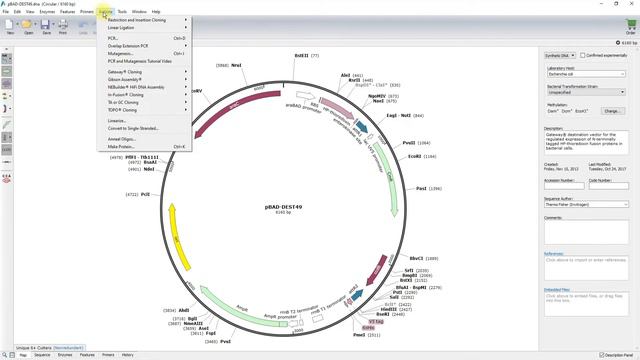Collapse side toolbar with top small arrow
The height and width of the screenshot is (360, 640).
(x=7, y=49)
